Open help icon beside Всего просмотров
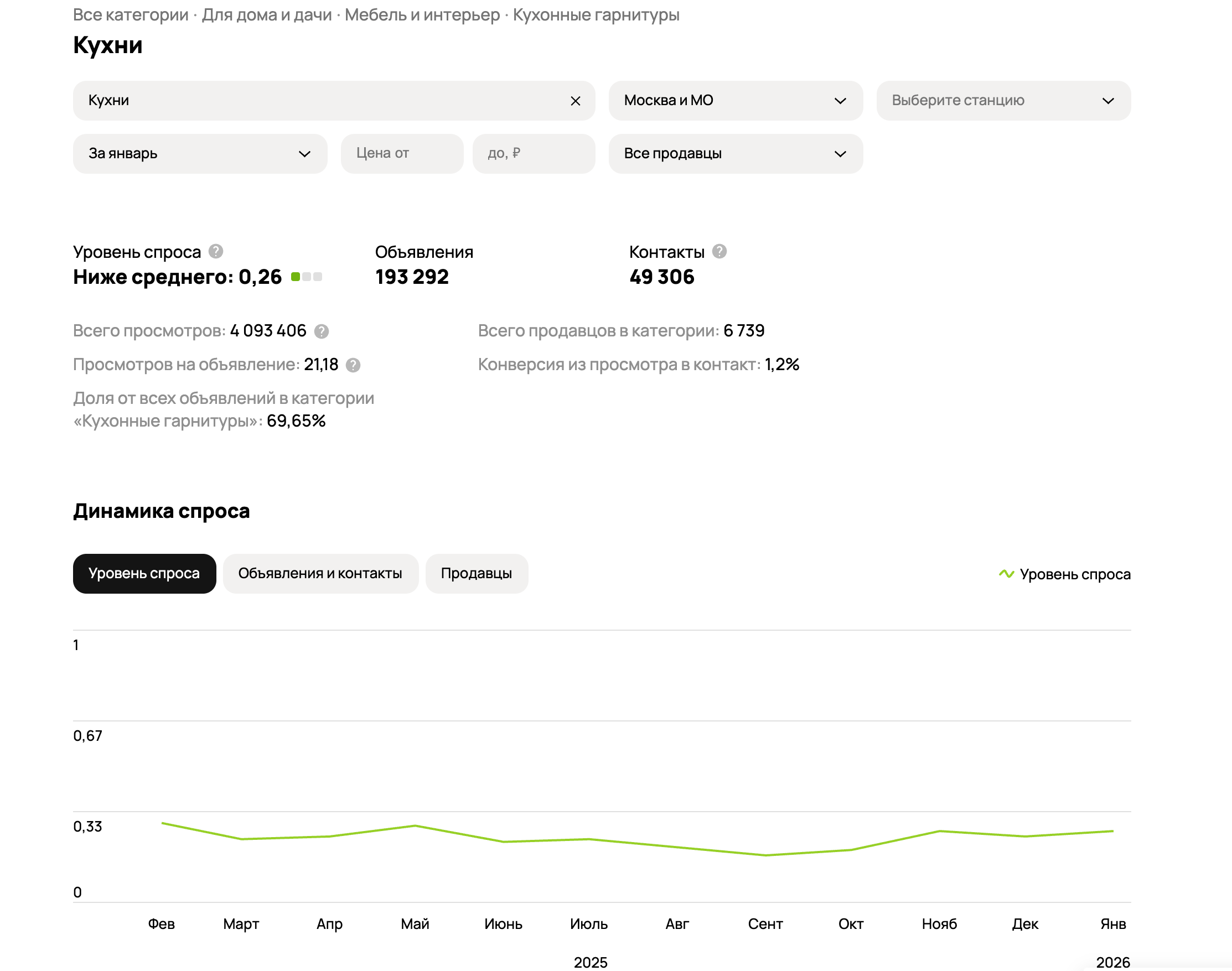1232x971 pixels. (x=321, y=331)
